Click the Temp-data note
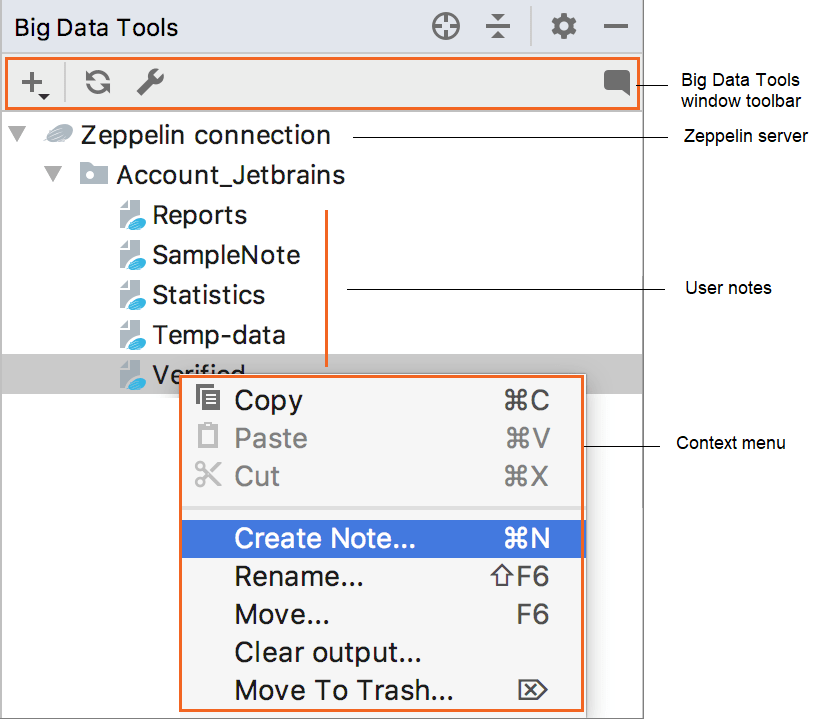Viewport: 821px width, 724px height. 218,335
